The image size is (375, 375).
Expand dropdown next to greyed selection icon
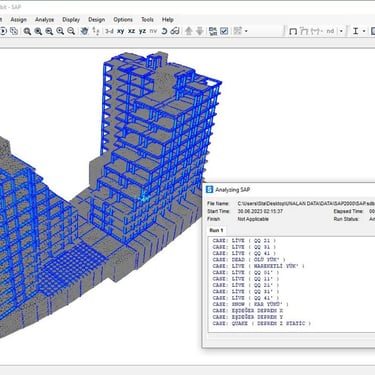coord(246,31)
